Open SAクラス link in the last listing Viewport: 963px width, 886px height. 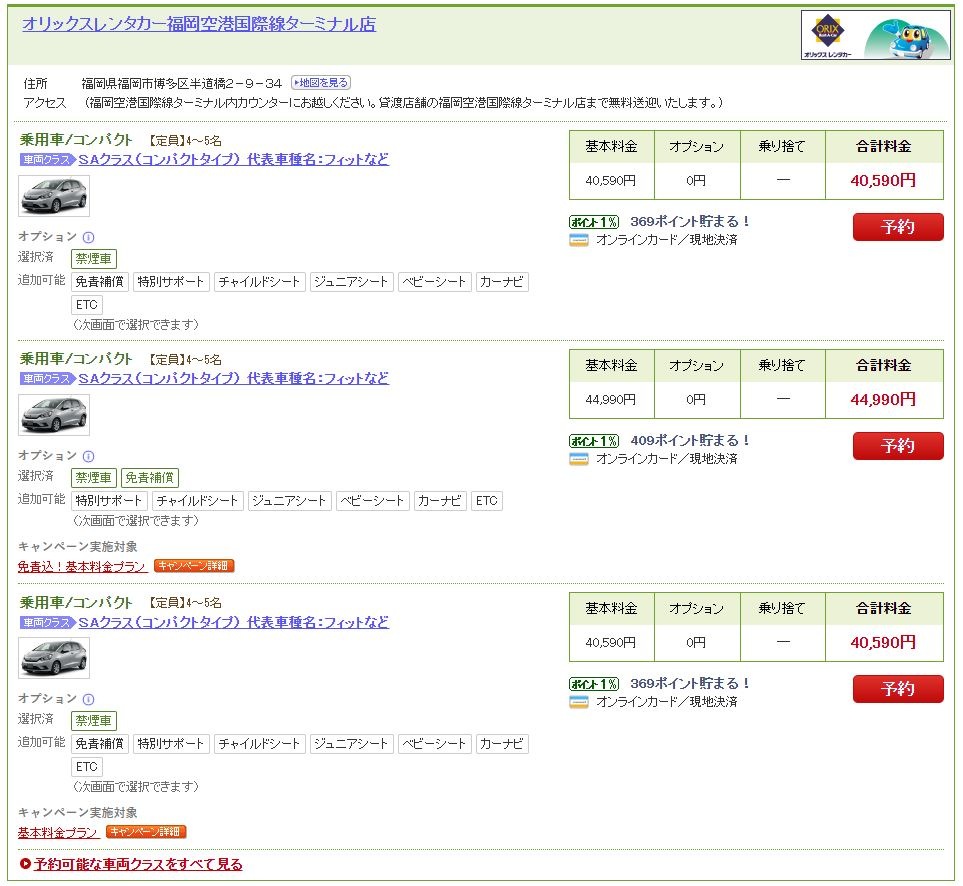point(233,622)
